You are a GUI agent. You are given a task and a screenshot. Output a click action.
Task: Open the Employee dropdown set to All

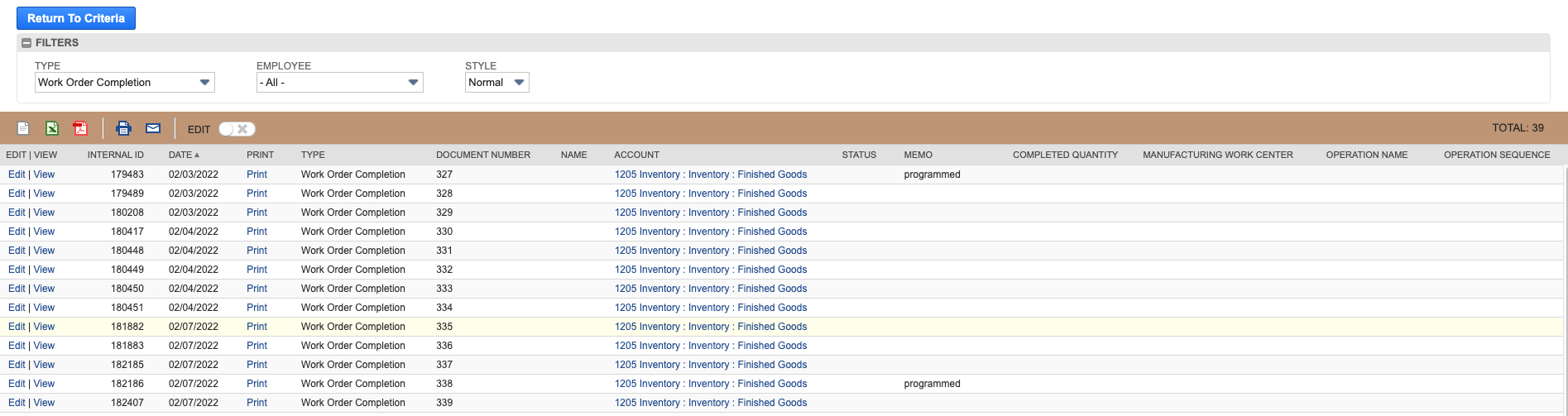(x=340, y=83)
